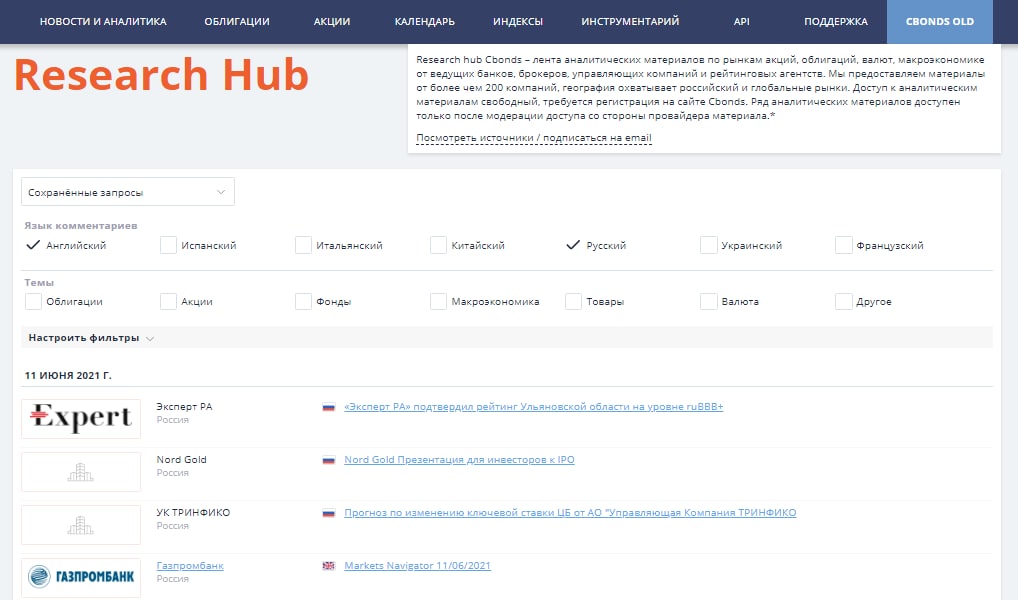This screenshot has width=1018, height=600.
Task: Open the Поддержка menu
Action: point(836,21)
